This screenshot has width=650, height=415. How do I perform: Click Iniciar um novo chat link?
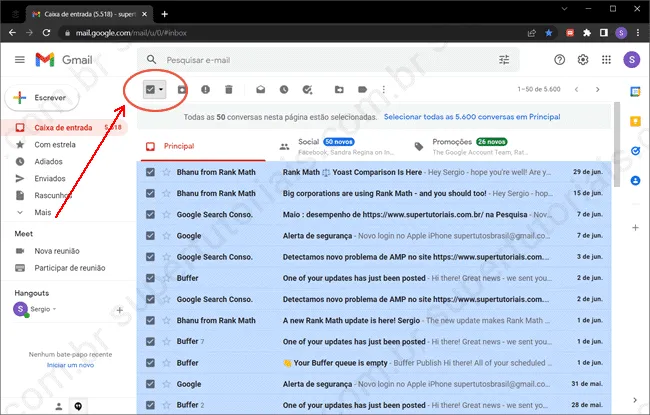point(70,365)
